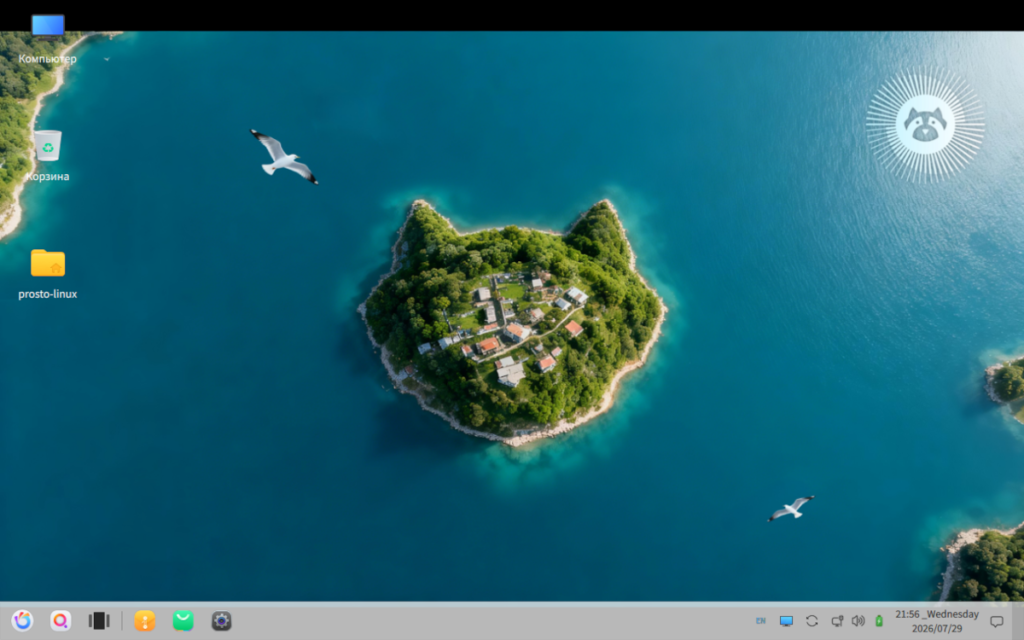The width and height of the screenshot is (1024, 640).
Task: Open calendar from the 21:56 Wednesday clock
Action: pos(937,621)
